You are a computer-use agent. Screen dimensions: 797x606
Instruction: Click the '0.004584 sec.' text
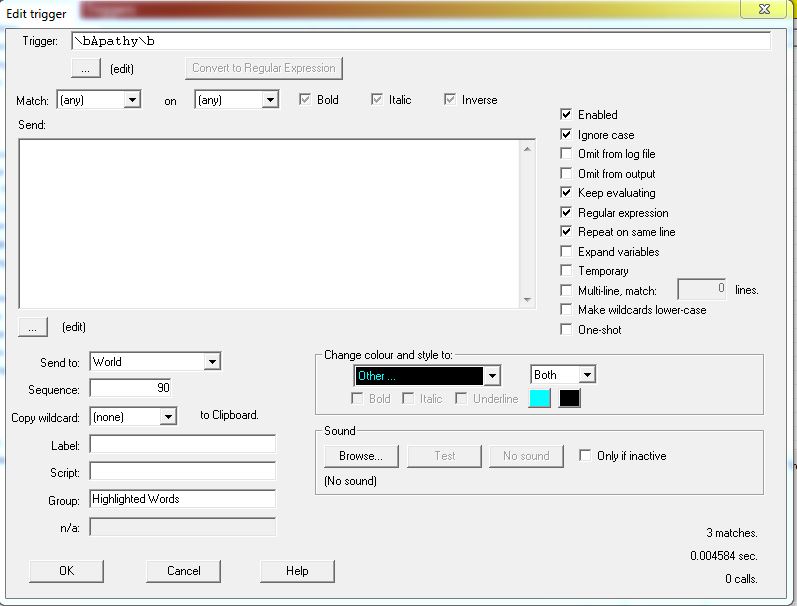[x=724, y=556]
